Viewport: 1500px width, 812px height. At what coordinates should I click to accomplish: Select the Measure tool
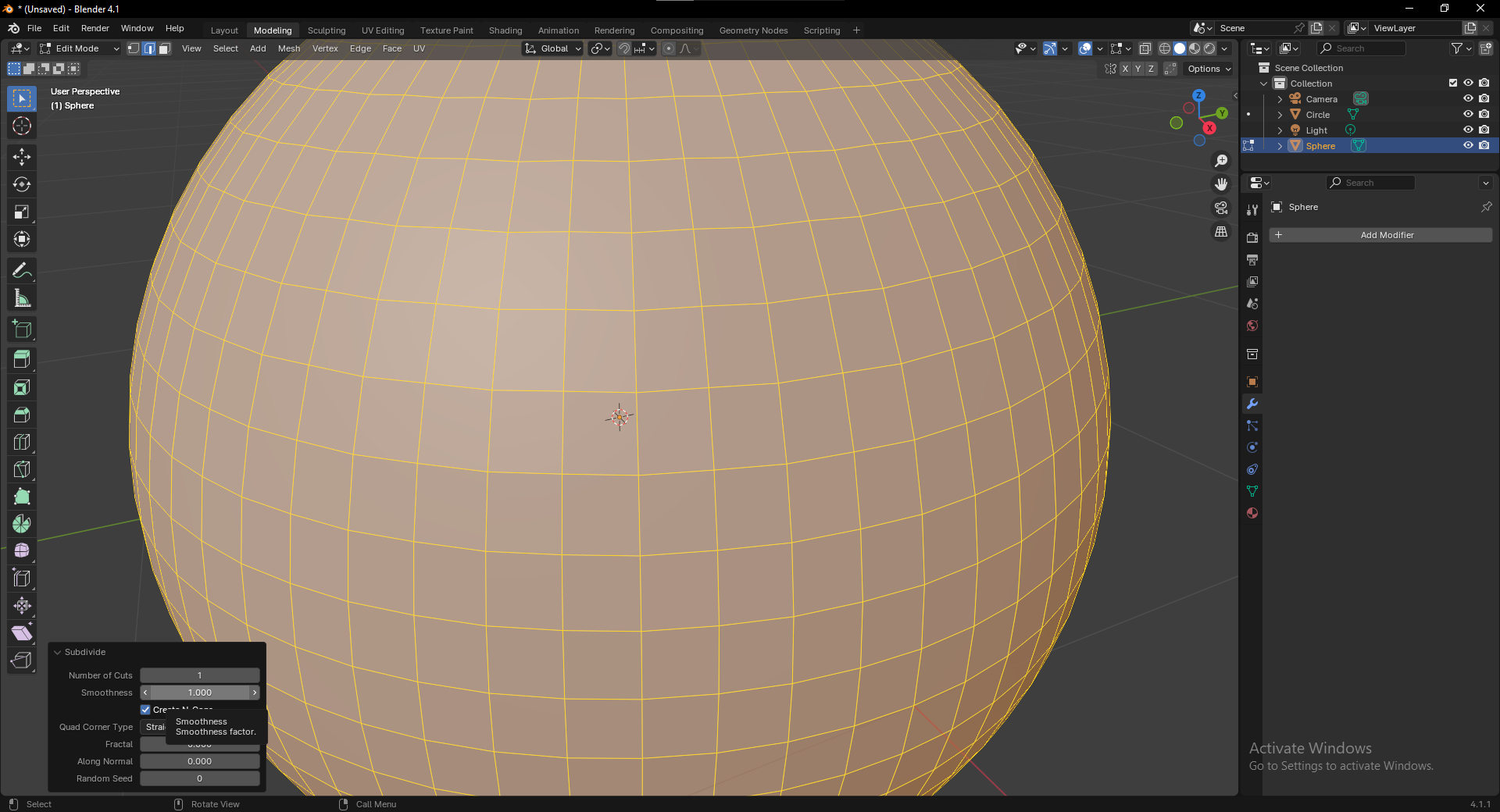22,298
